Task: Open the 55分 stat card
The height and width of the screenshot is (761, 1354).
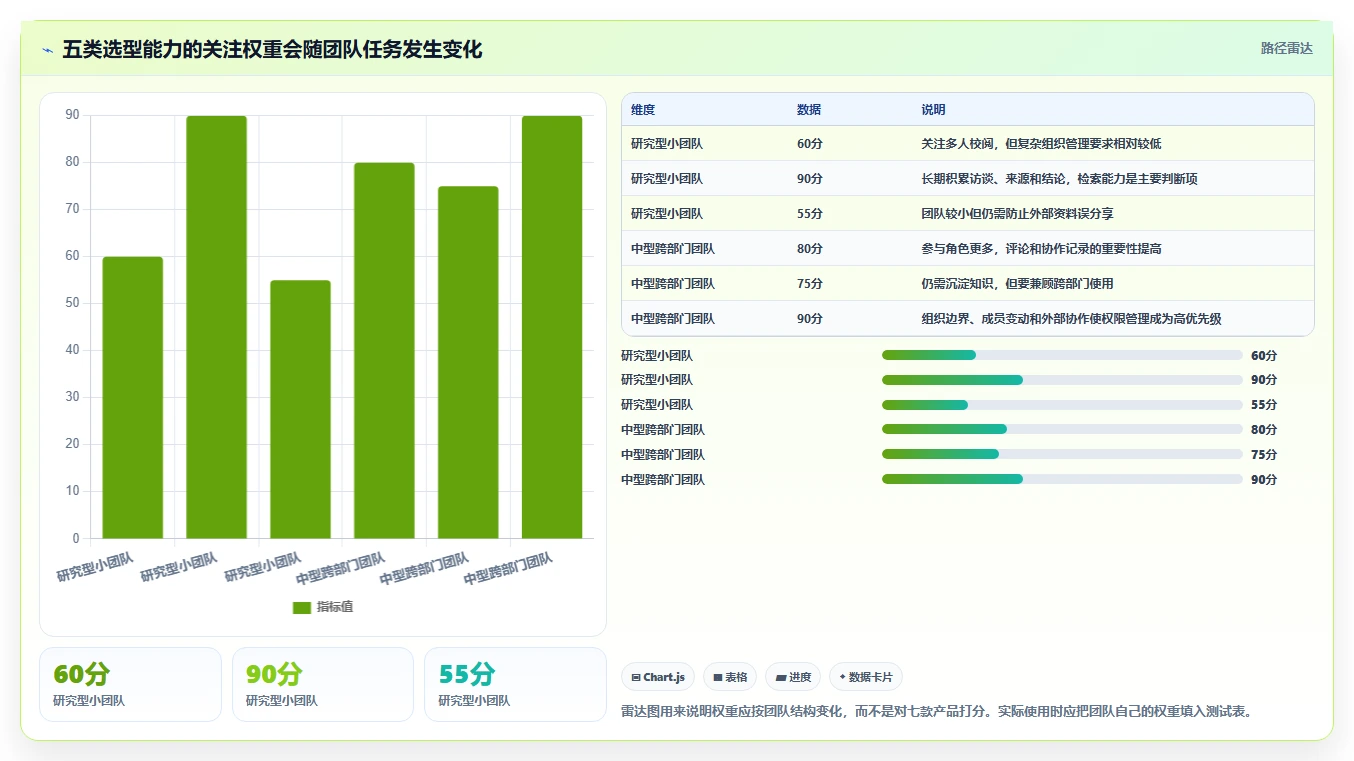Action: click(x=515, y=684)
